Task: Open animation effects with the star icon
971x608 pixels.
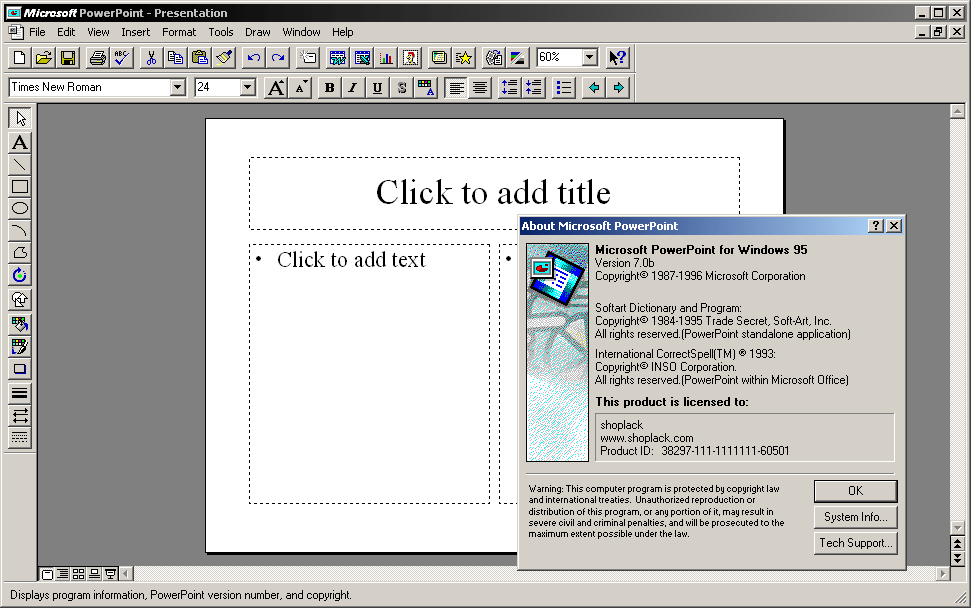Action: coord(463,58)
